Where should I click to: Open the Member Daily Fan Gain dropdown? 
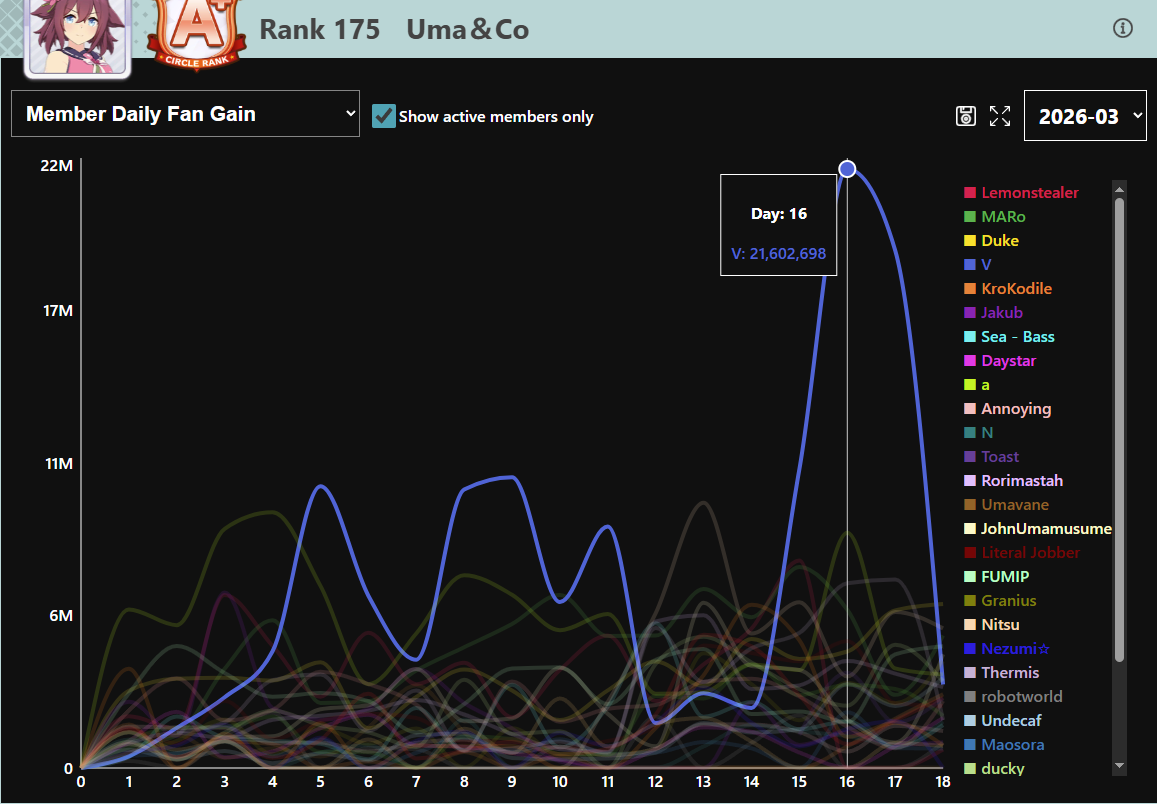[x=185, y=114]
